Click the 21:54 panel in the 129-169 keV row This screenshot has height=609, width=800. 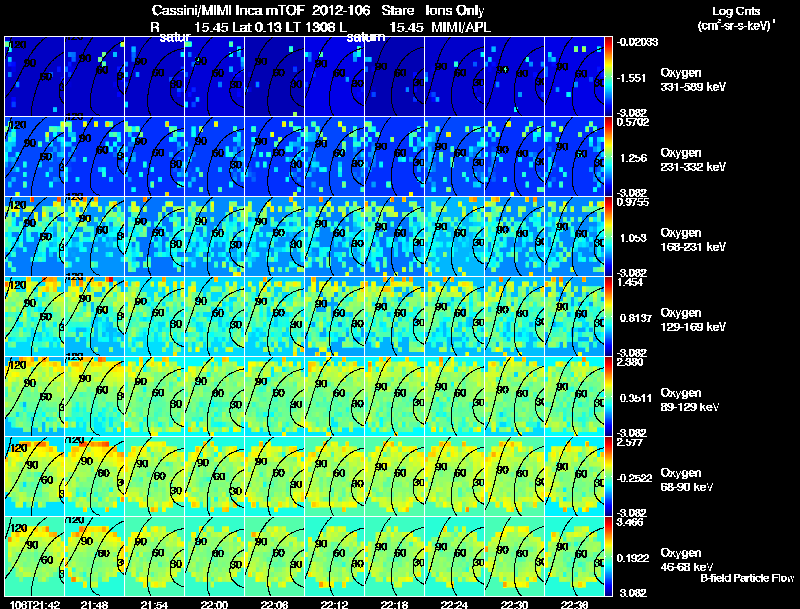155,316
